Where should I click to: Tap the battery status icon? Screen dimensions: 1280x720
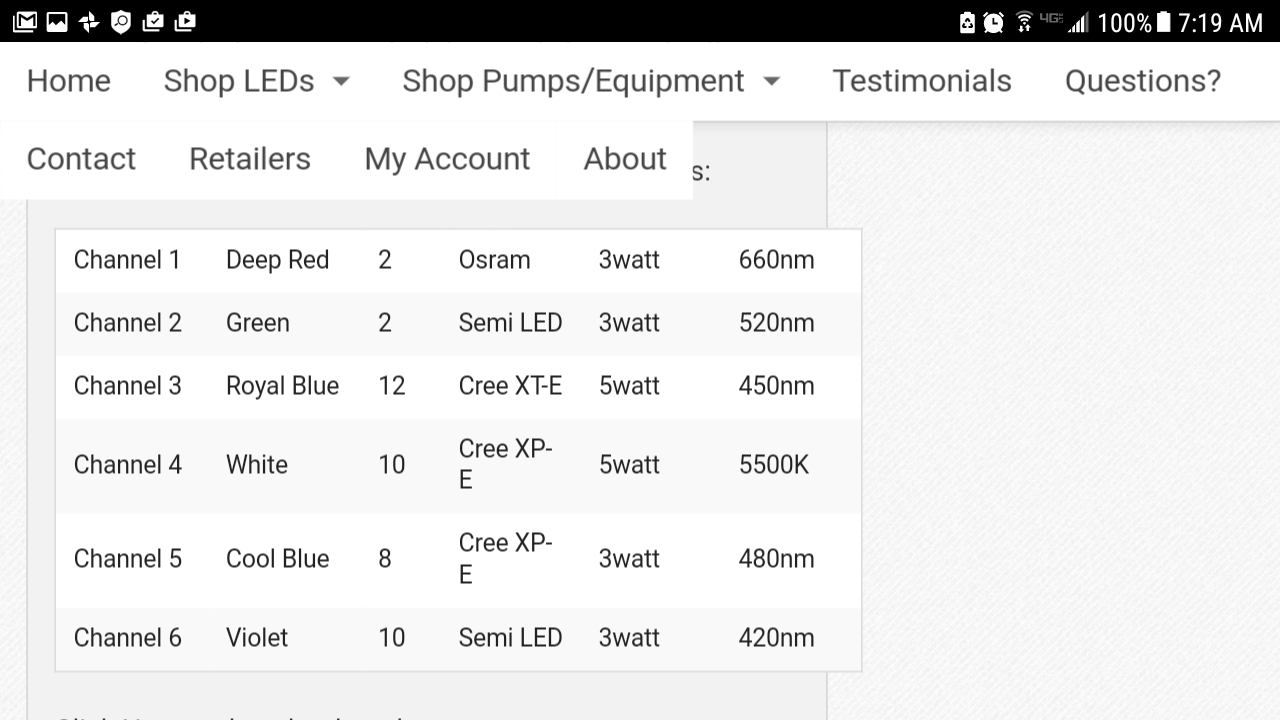point(1163,22)
